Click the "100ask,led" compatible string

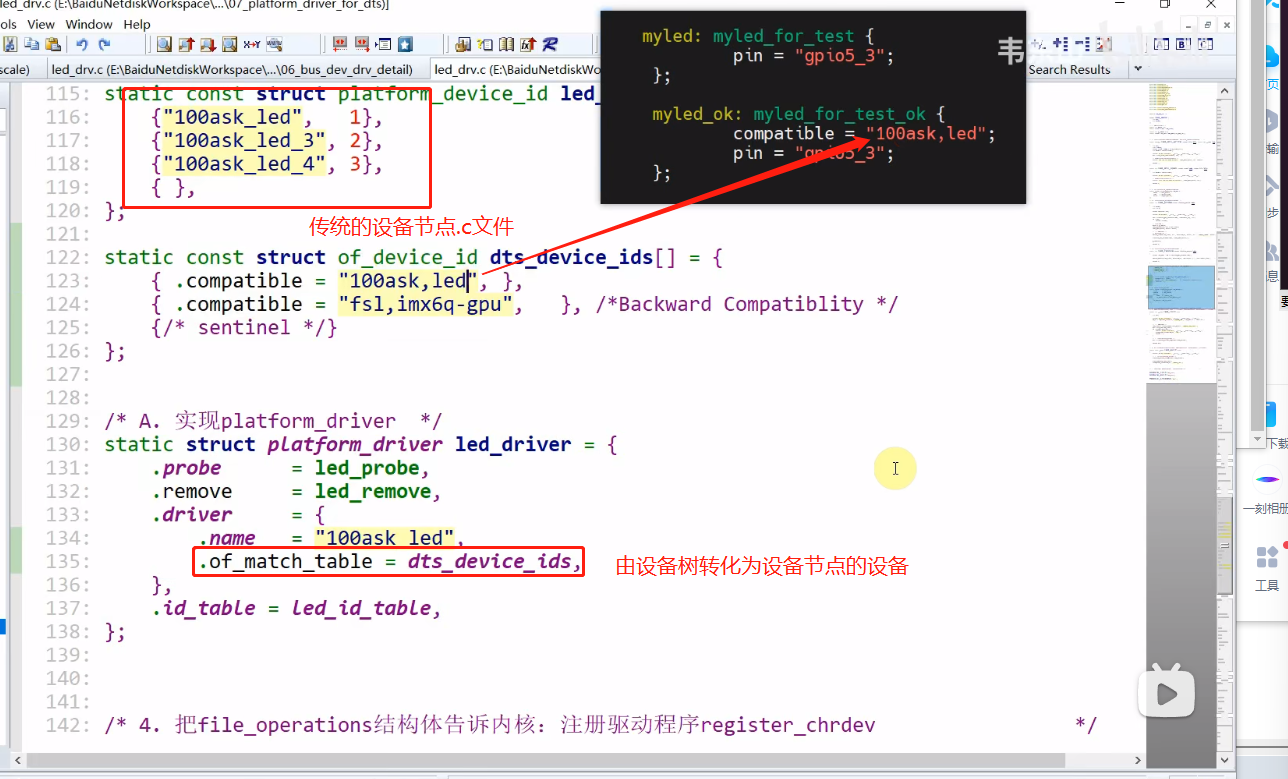(x=410, y=281)
